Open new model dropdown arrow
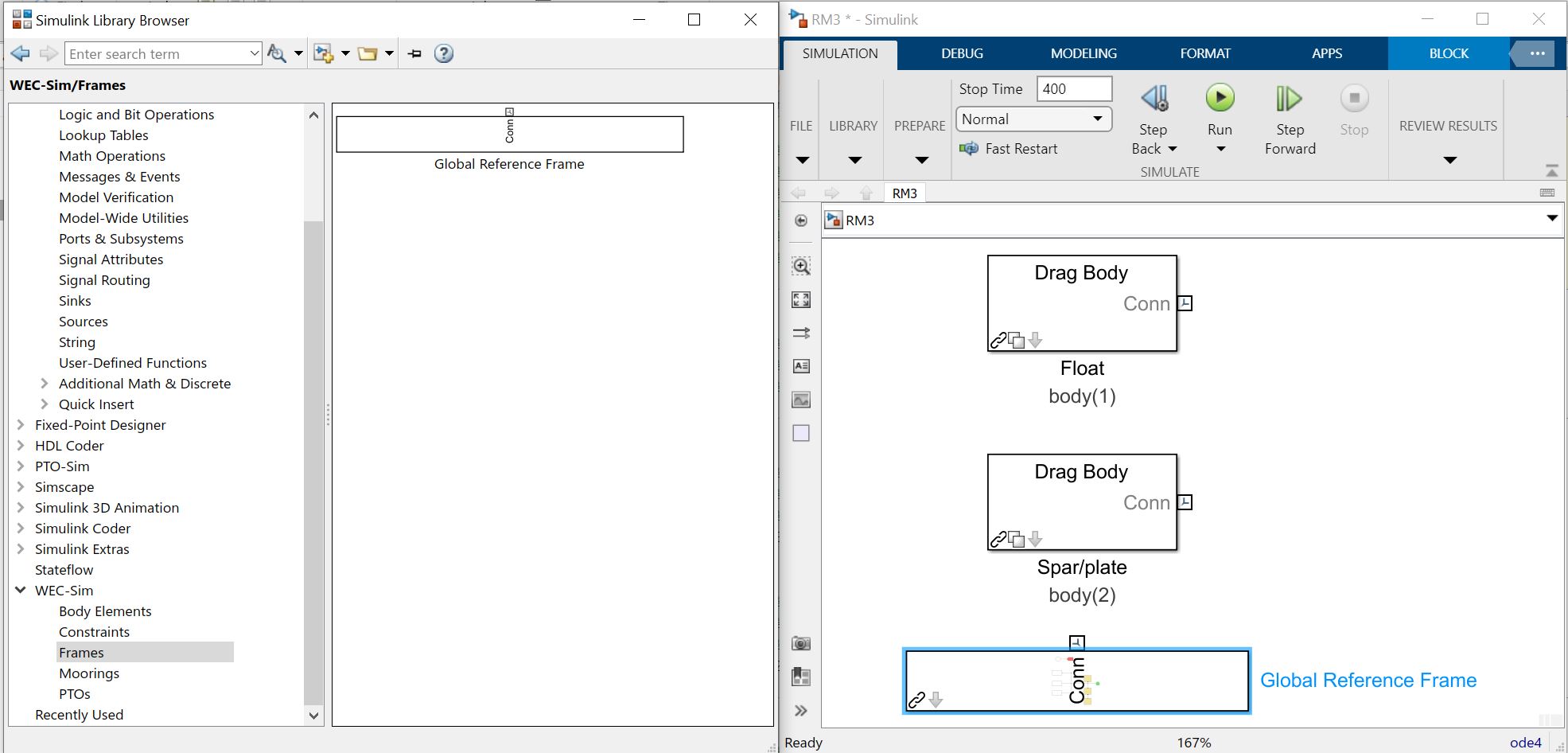Image resolution: width=1568 pixels, height=753 pixels. pyautogui.click(x=345, y=53)
